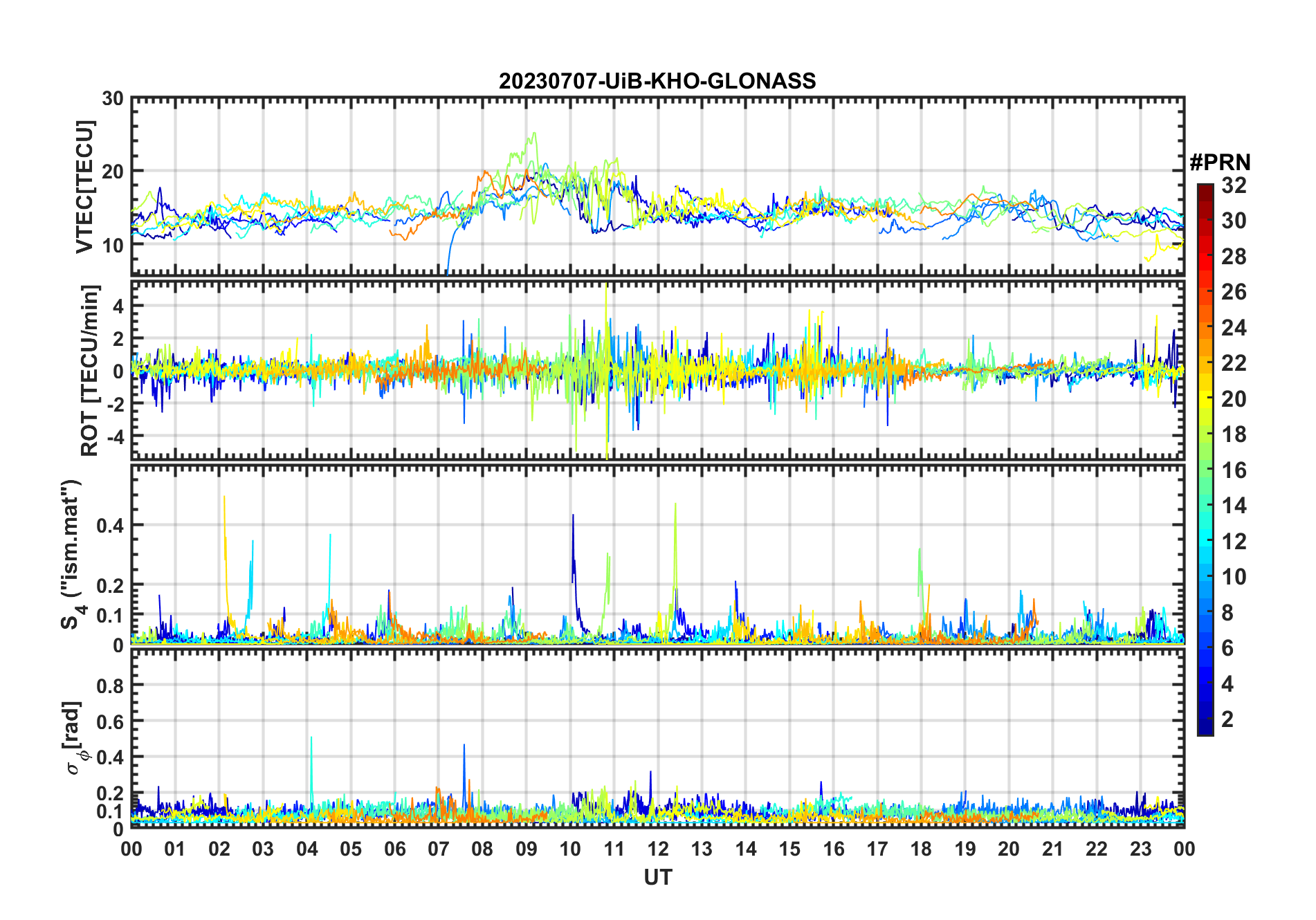Click the 0.1 tick on S4 axis
This screenshot has width=1316, height=920.
[x=110, y=616]
